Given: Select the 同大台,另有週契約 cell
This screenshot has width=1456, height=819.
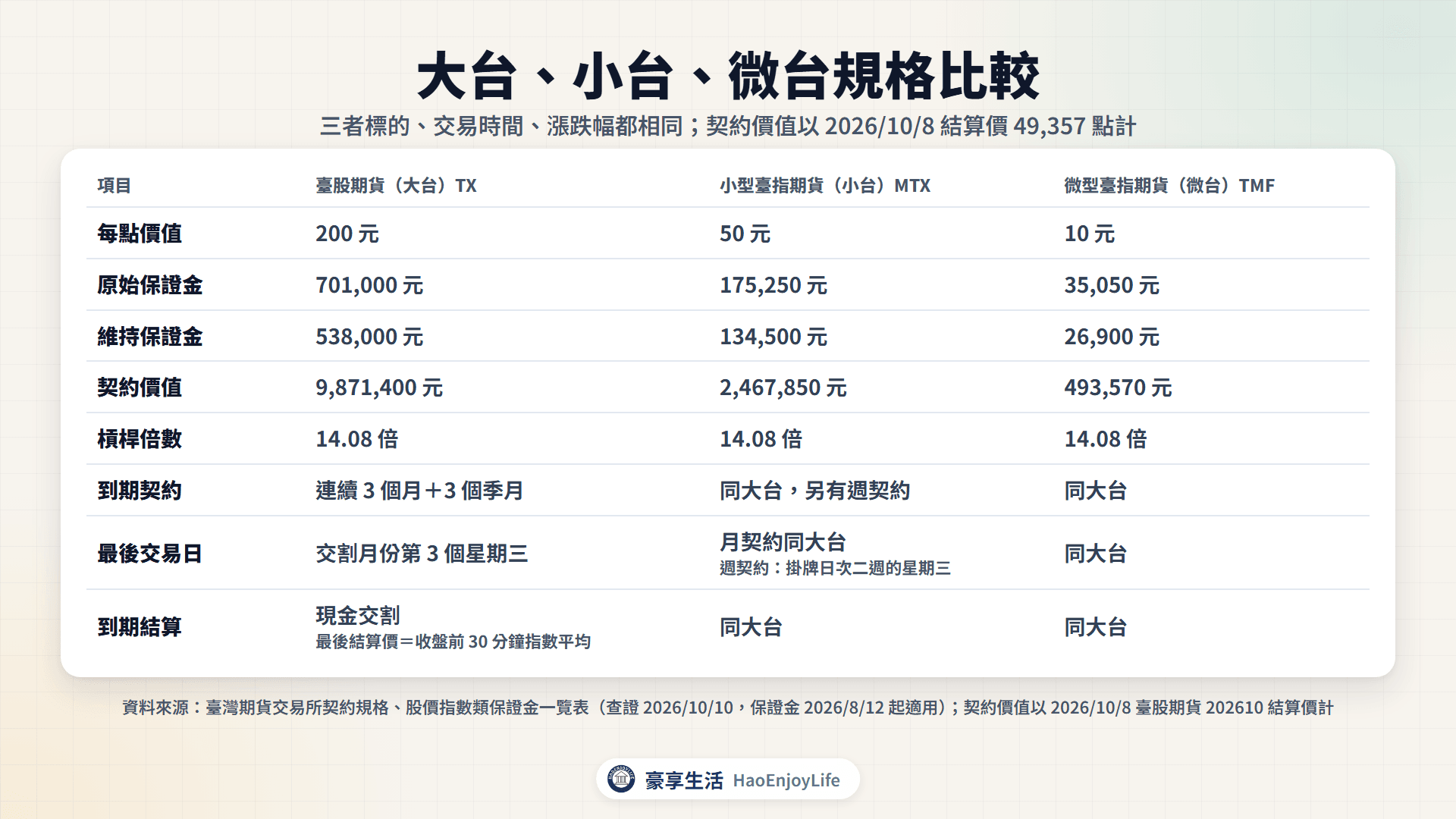Looking at the screenshot, I should click(x=815, y=491).
